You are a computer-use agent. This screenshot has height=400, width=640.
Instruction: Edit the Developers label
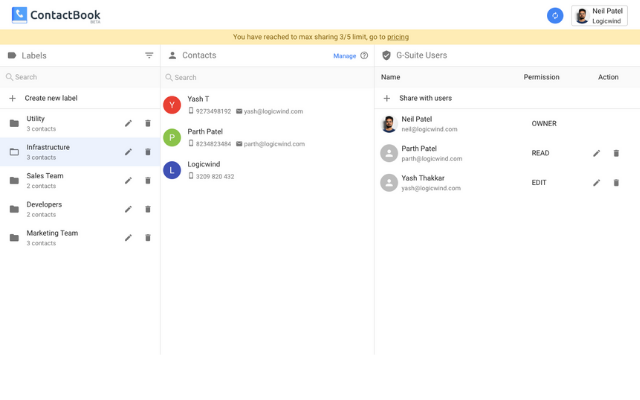tap(128, 209)
